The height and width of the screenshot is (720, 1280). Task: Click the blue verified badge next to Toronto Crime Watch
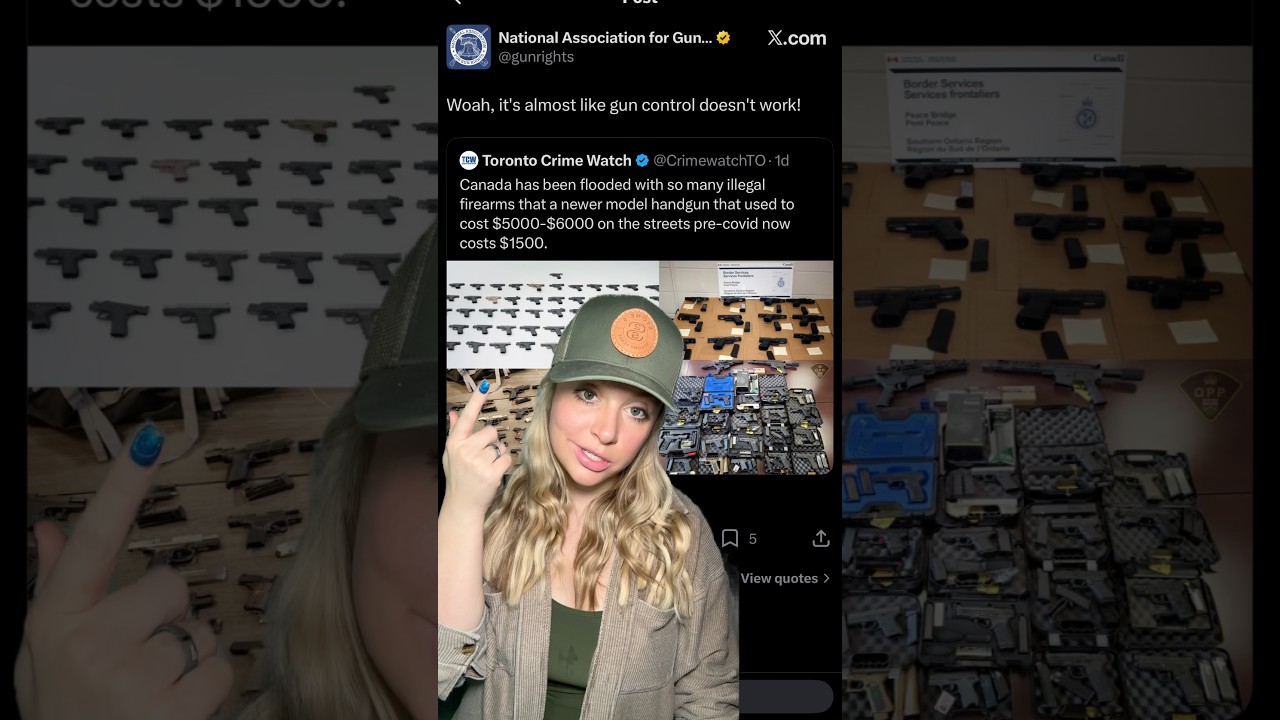point(642,160)
